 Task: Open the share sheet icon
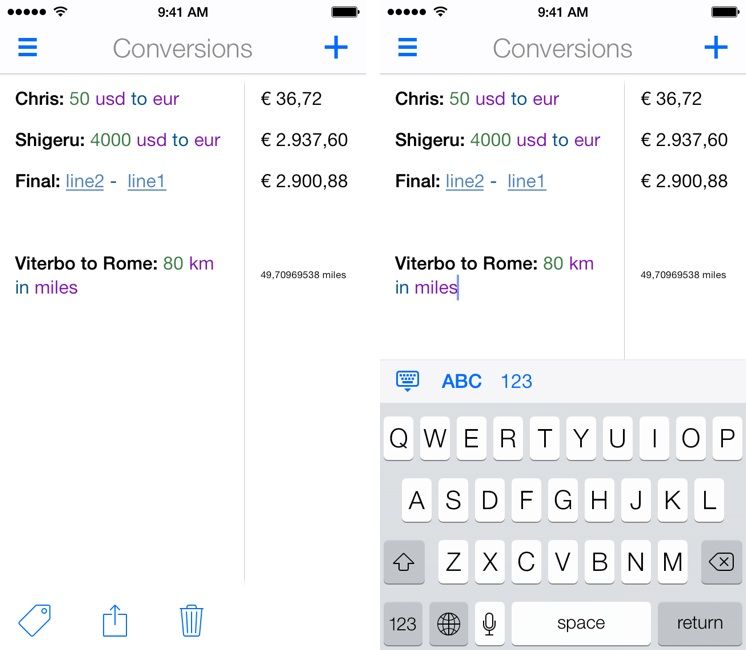click(115, 621)
